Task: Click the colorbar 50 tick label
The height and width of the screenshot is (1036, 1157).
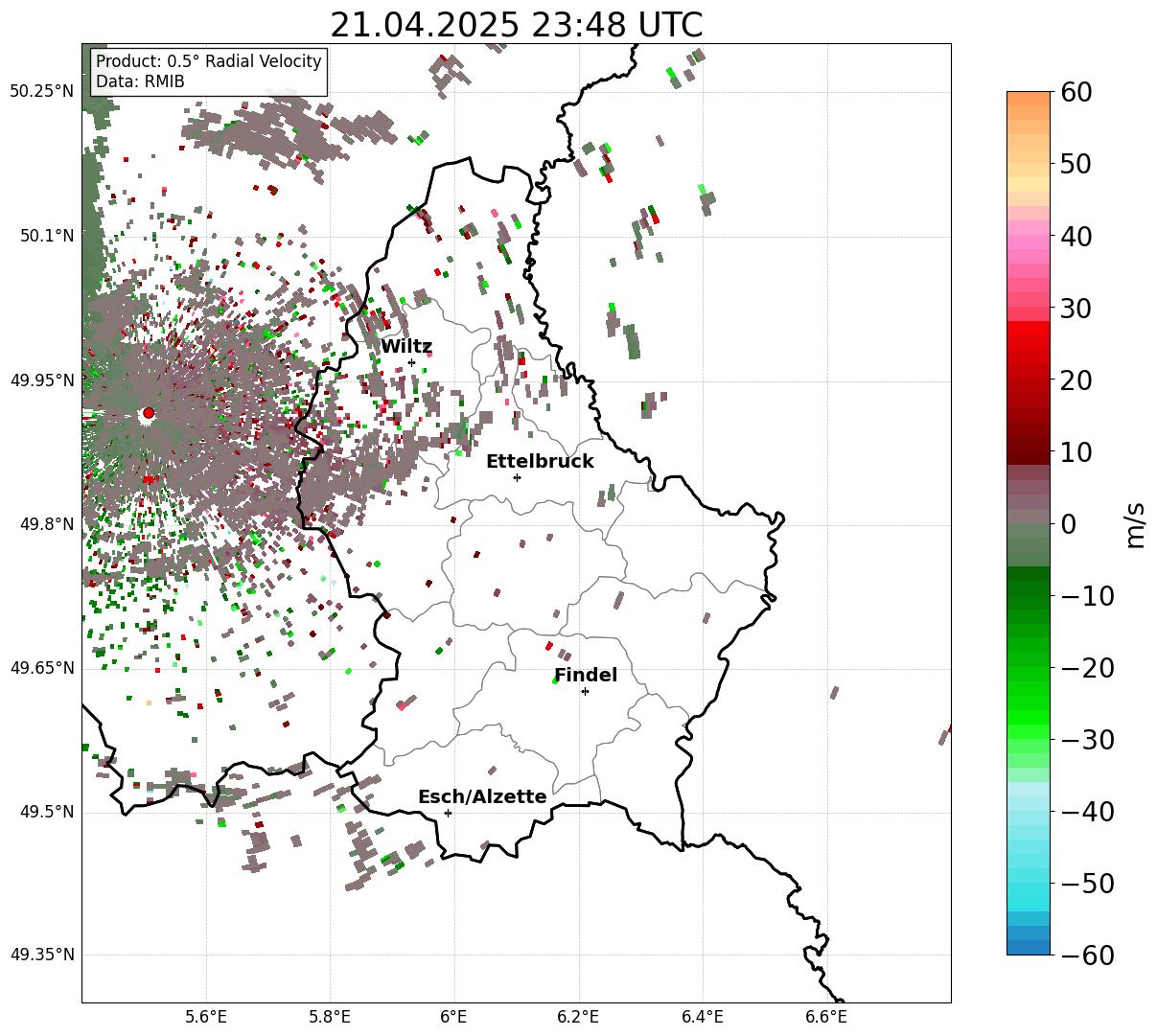Action: coord(1076,165)
